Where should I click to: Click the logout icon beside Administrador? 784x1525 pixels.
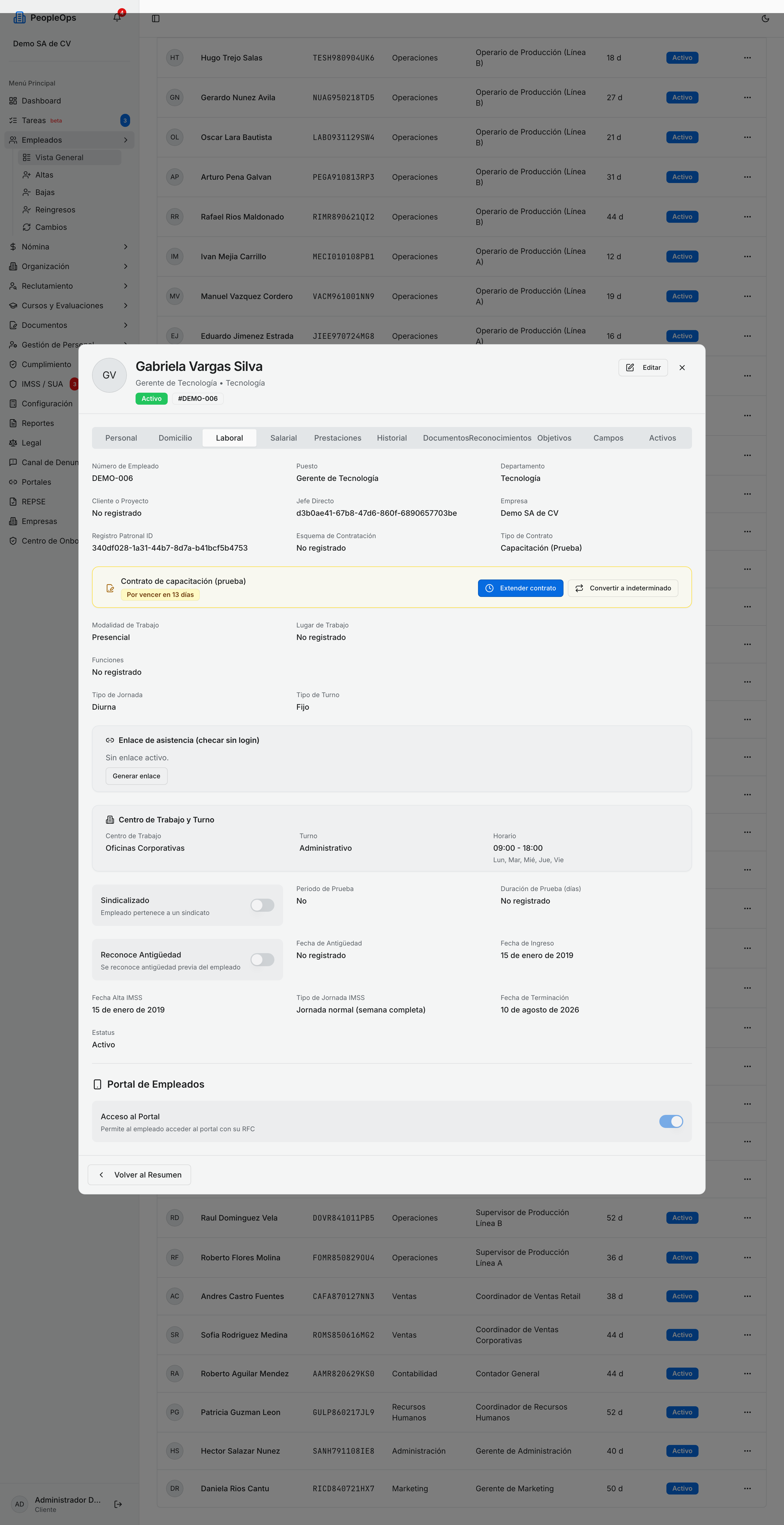118,1504
